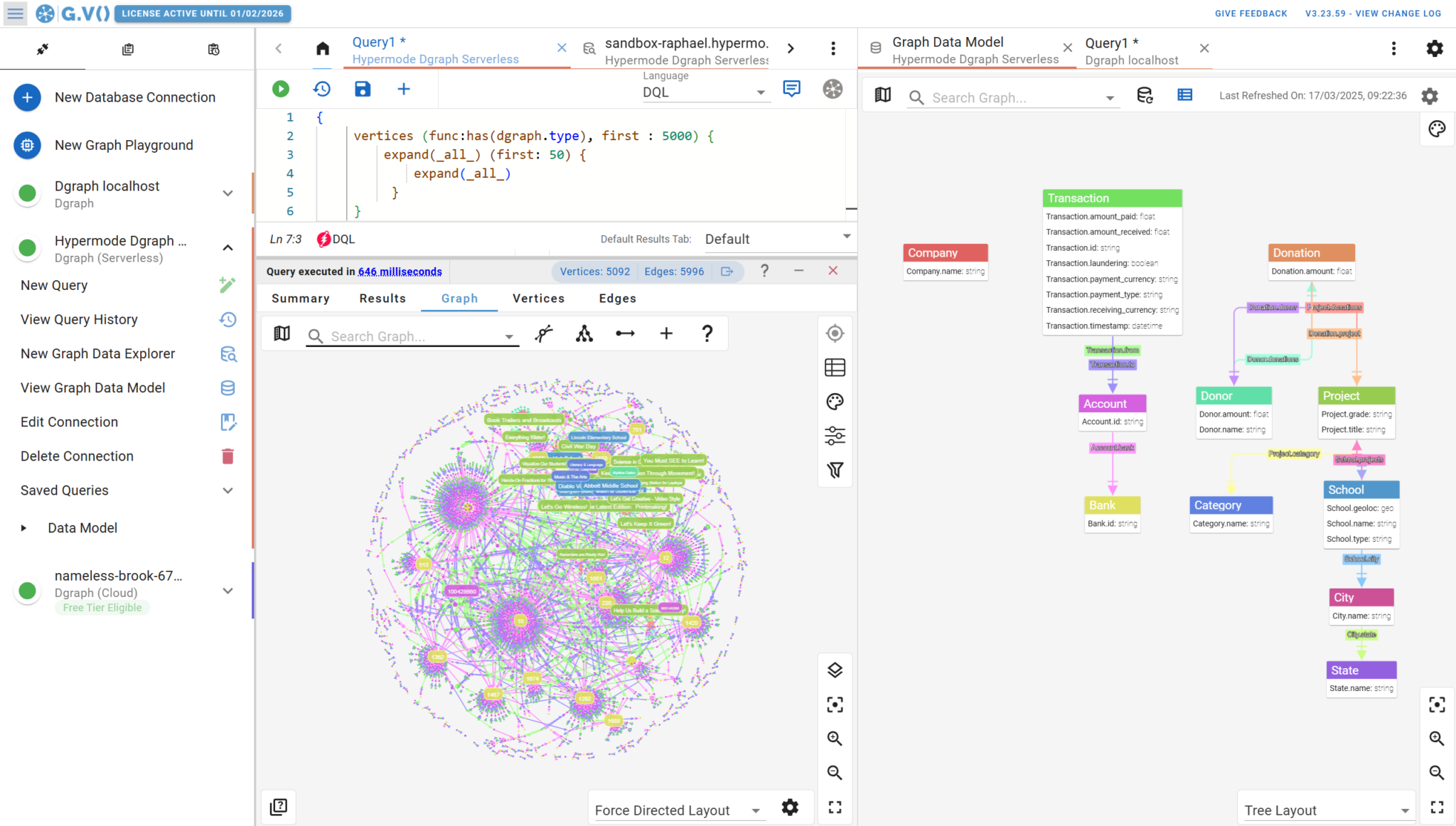Refresh the Graph Data Model database icon
1456x826 pixels.
point(1144,95)
